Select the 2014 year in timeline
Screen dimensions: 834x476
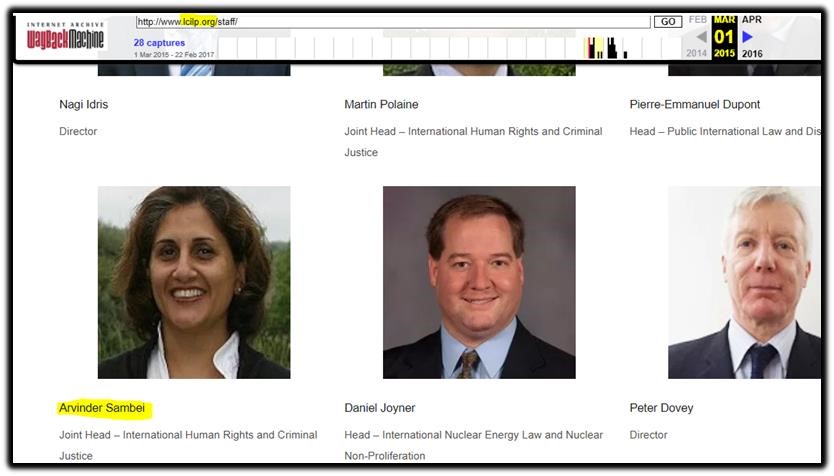click(x=696, y=53)
